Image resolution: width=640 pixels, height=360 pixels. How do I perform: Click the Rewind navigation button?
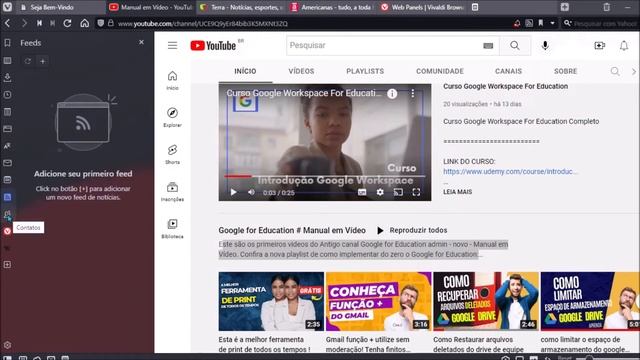[x=39, y=23]
